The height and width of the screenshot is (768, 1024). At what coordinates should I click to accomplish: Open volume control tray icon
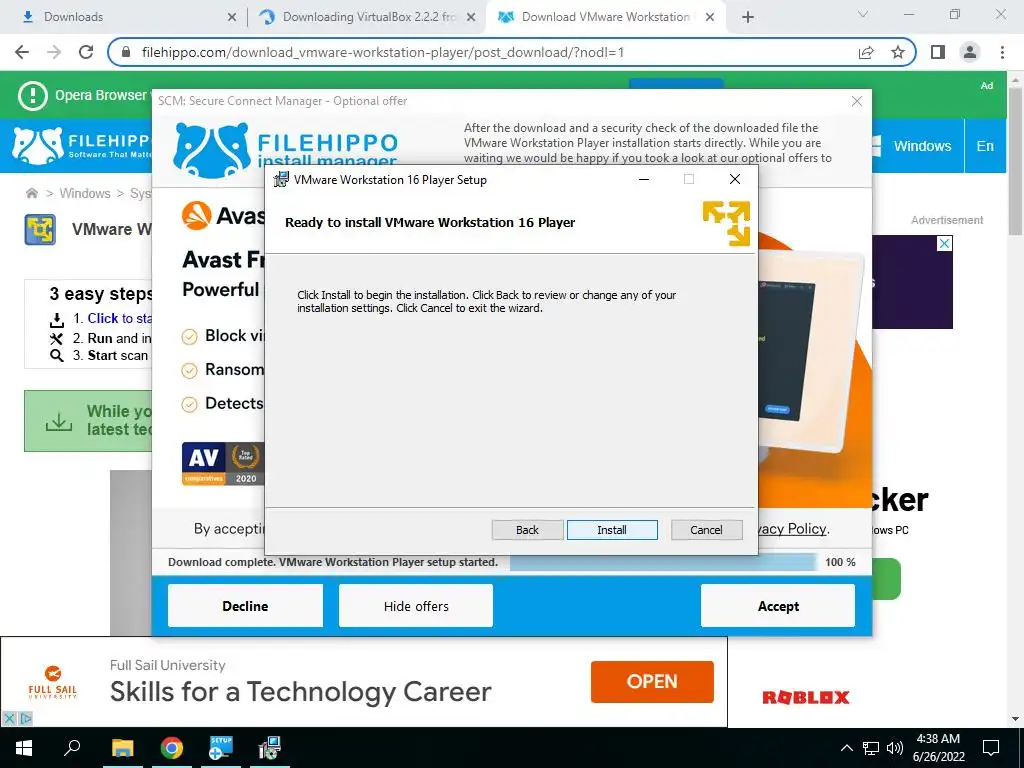[x=895, y=748]
